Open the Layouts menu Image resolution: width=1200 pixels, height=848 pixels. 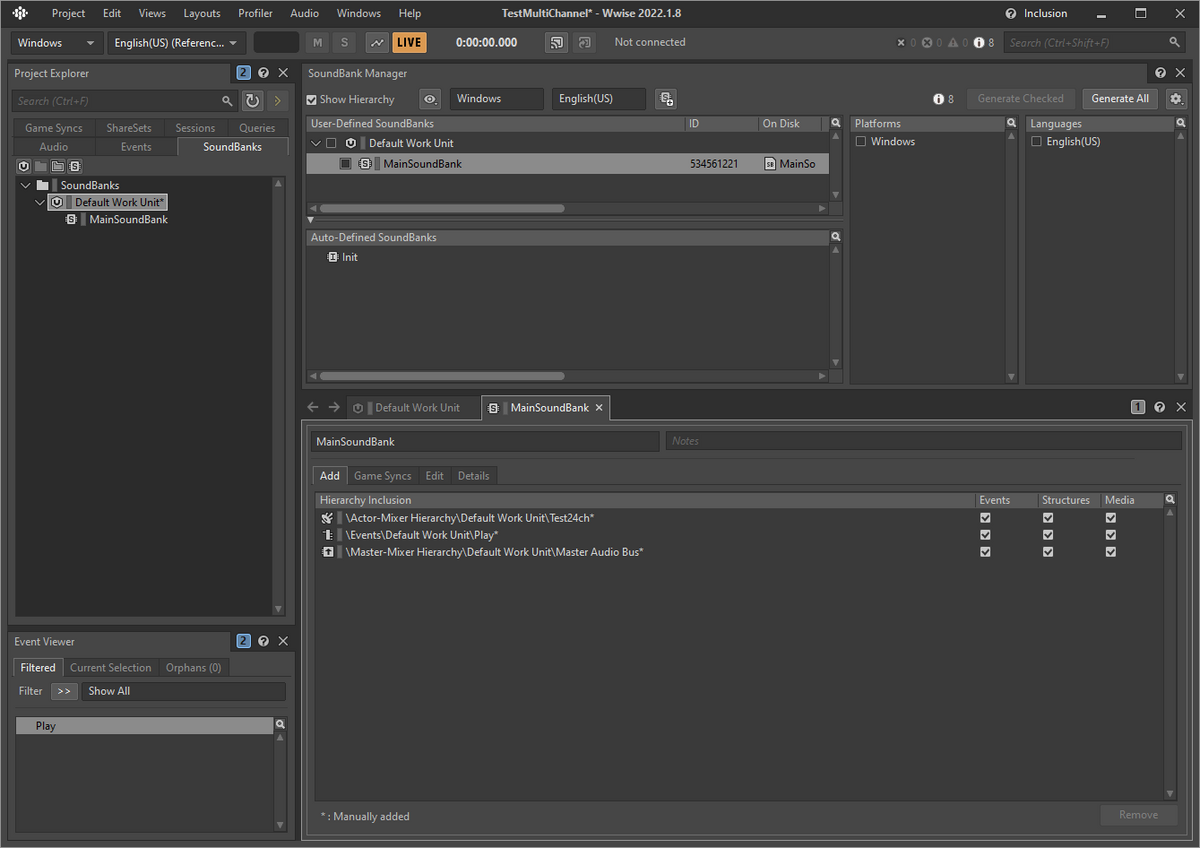202,14
